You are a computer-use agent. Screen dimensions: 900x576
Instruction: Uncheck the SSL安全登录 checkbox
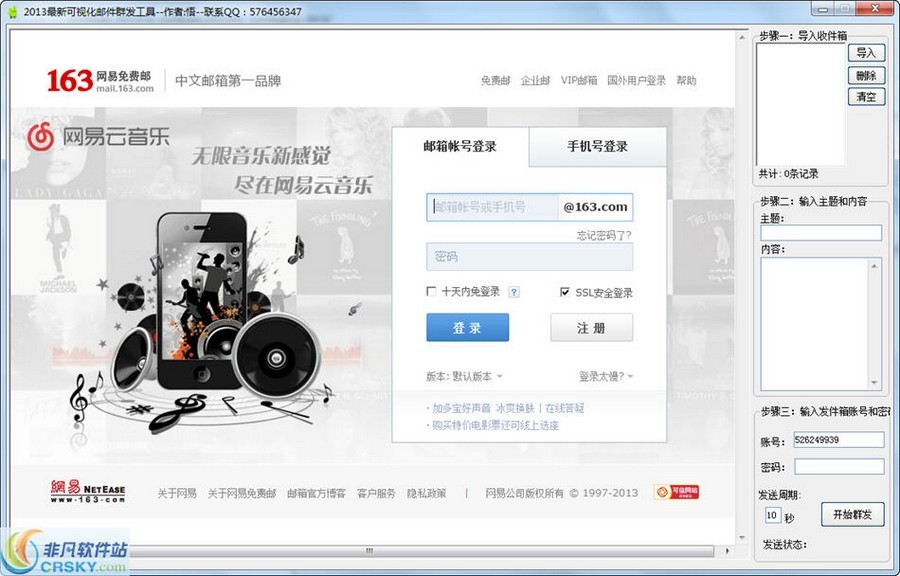click(565, 292)
